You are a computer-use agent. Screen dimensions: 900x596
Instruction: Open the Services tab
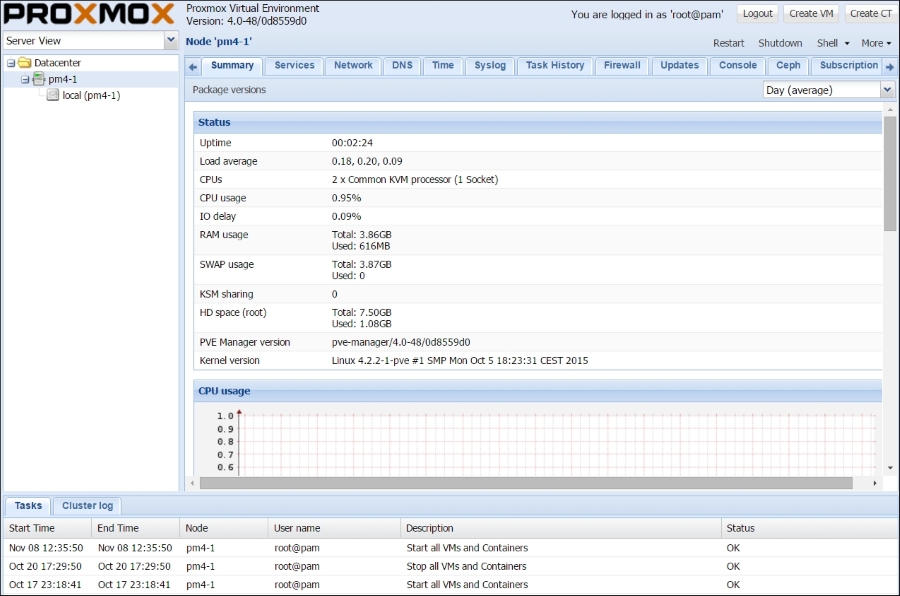click(294, 65)
